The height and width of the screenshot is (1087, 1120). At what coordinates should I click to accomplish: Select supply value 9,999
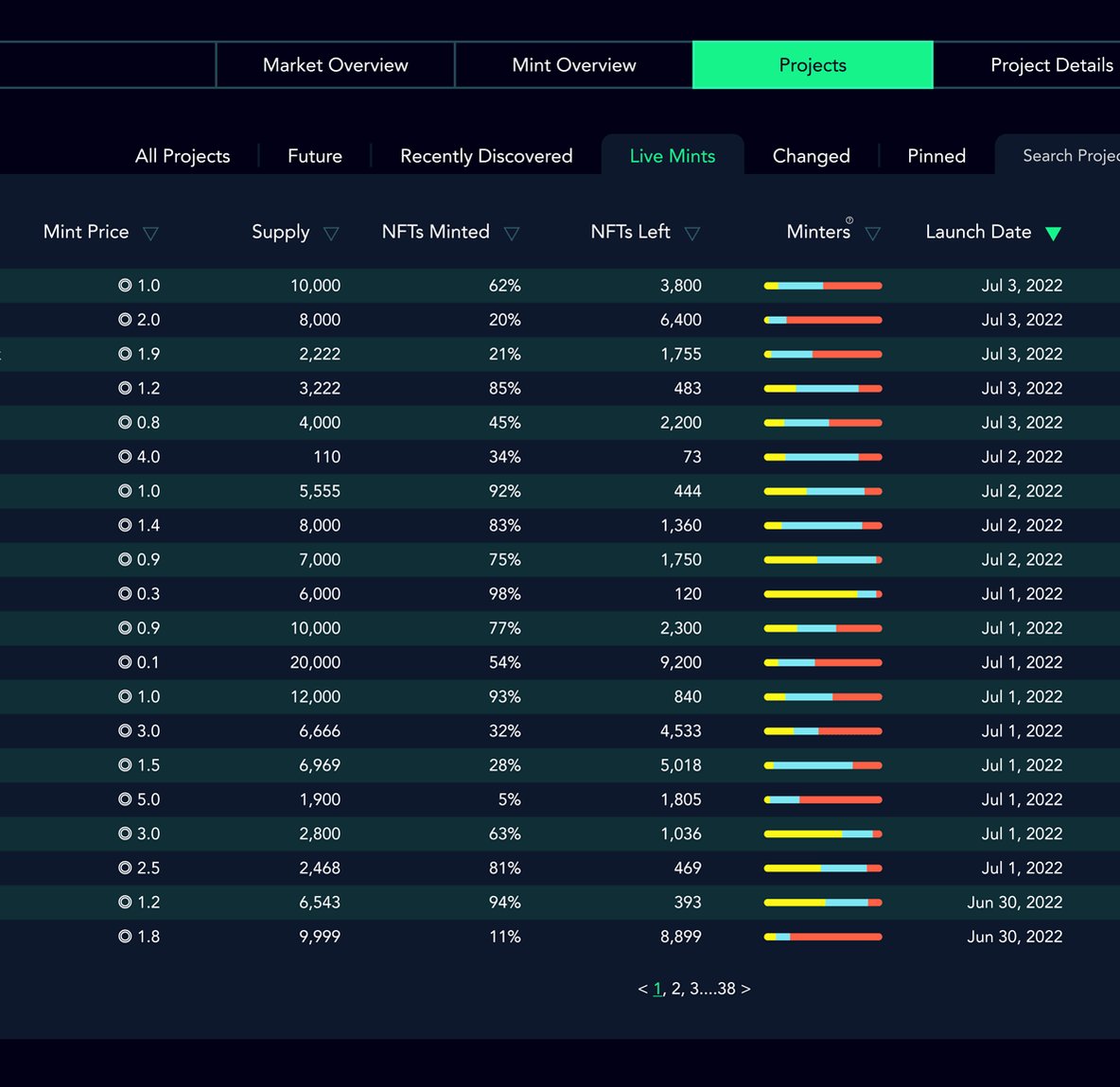[x=320, y=937]
